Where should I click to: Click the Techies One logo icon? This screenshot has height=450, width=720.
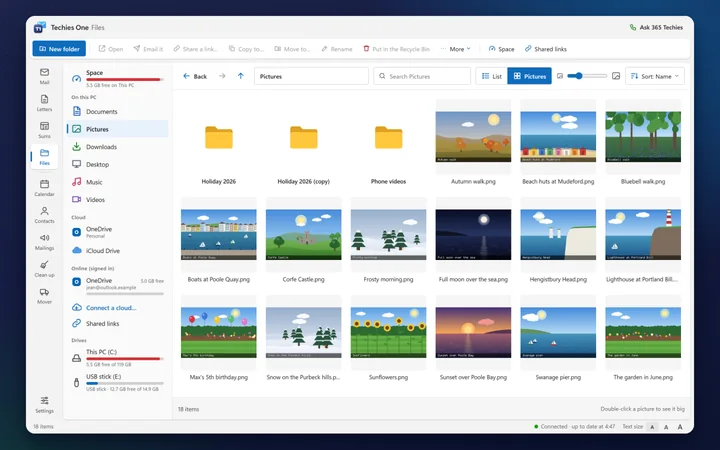coord(40,28)
